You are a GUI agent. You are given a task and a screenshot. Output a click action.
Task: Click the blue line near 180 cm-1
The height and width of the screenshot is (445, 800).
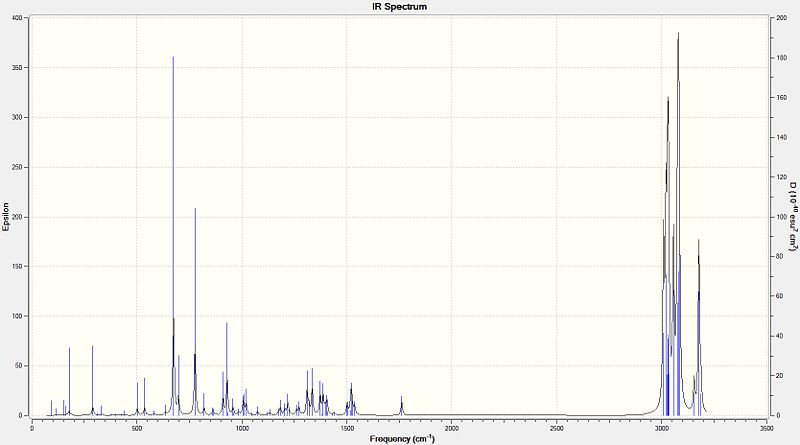(69, 381)
